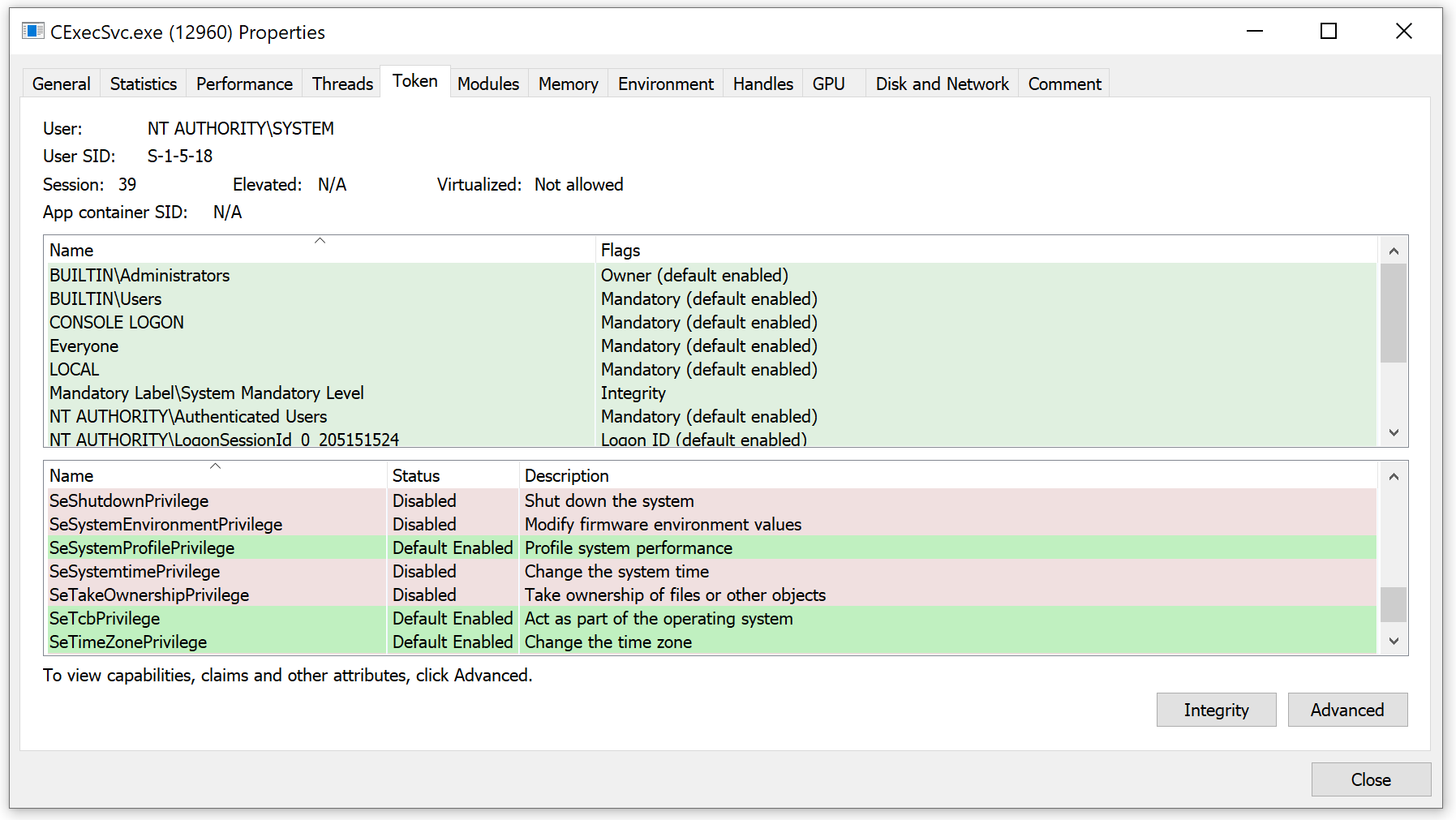Click the NT AUTHORITY\SYSTEM user value

(x=241, y=128)
